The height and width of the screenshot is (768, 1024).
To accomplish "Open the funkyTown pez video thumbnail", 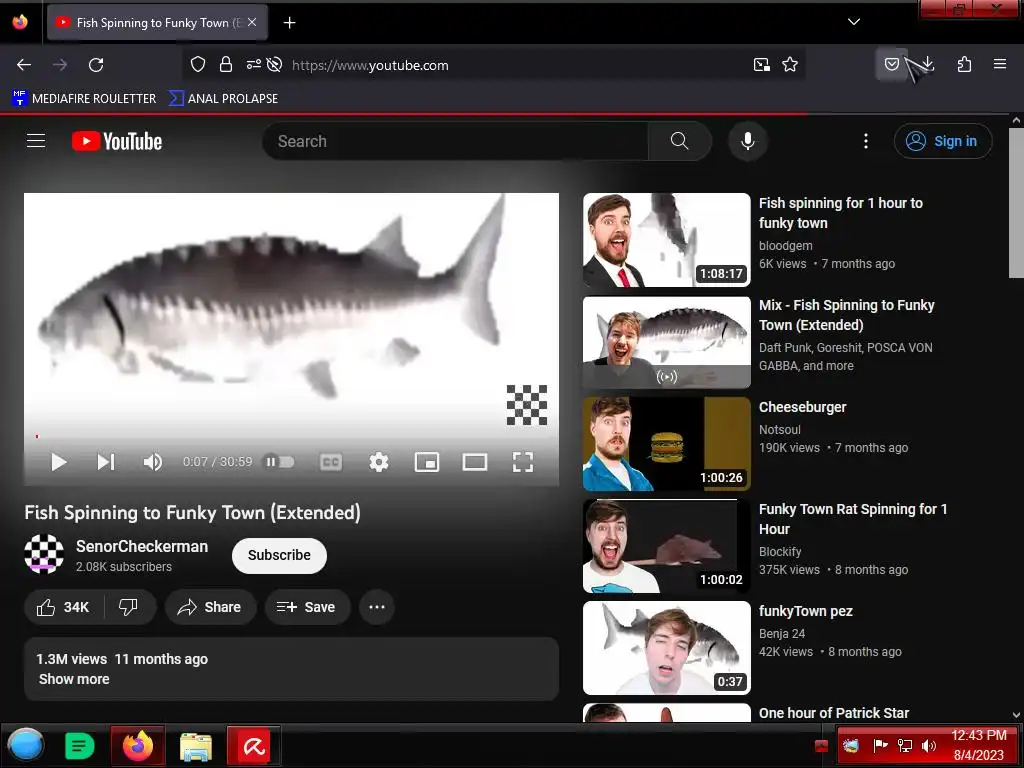I will tap(667, 648).
